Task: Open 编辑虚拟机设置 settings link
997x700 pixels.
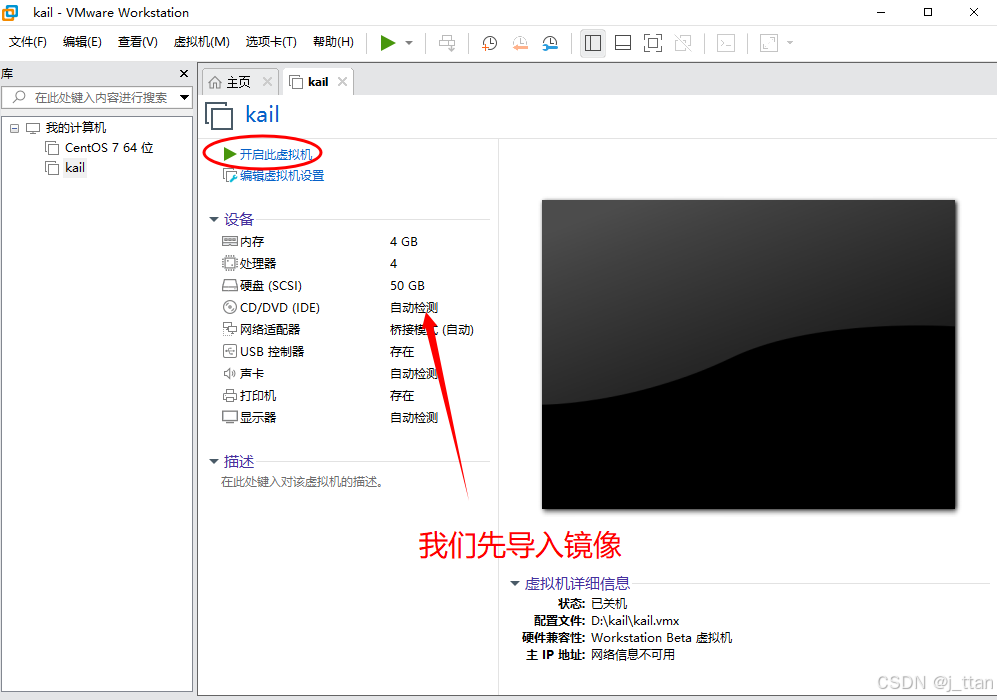Action: [x=282, y=175]
